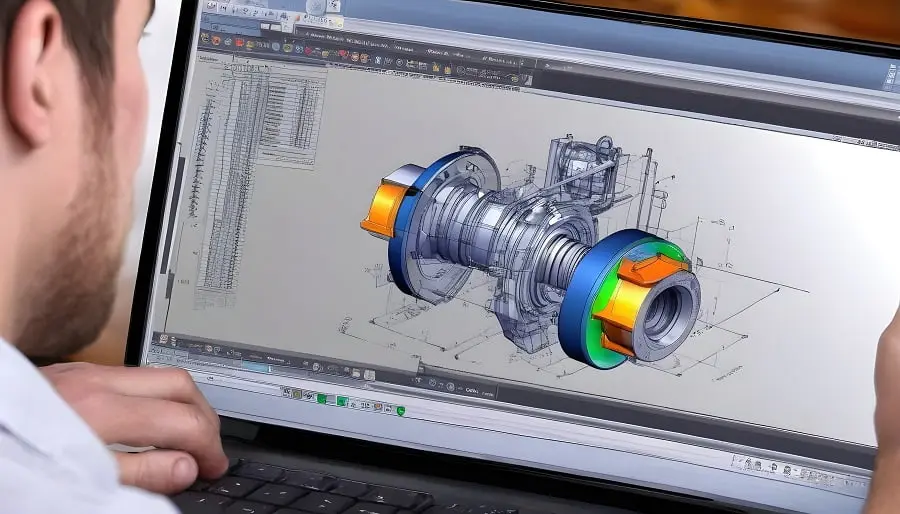Click the white square icon beside the round logo
This screenshot has width=900, height=514.
click(334, 6)
